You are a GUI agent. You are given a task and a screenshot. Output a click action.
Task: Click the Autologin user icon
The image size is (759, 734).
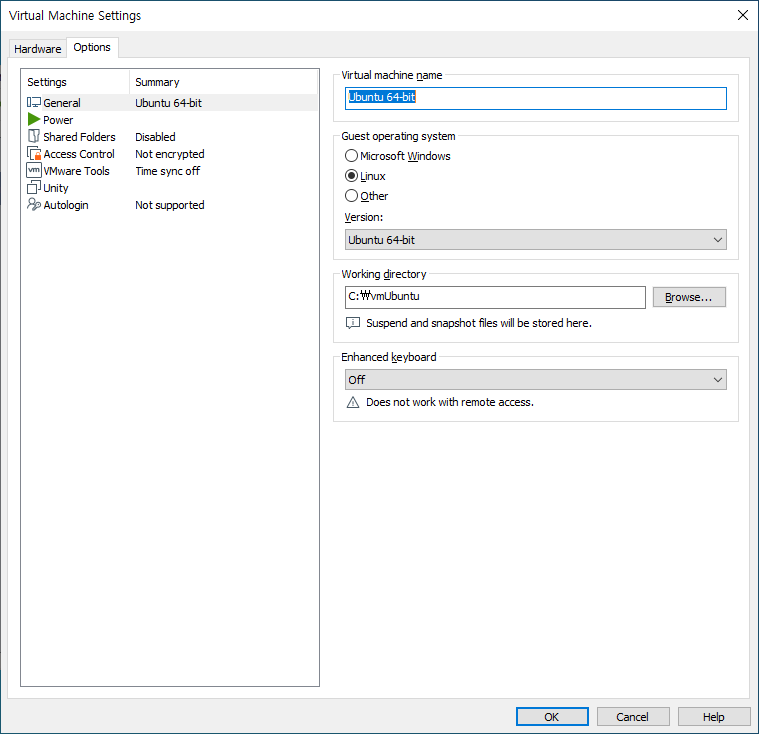coord(34,204)
